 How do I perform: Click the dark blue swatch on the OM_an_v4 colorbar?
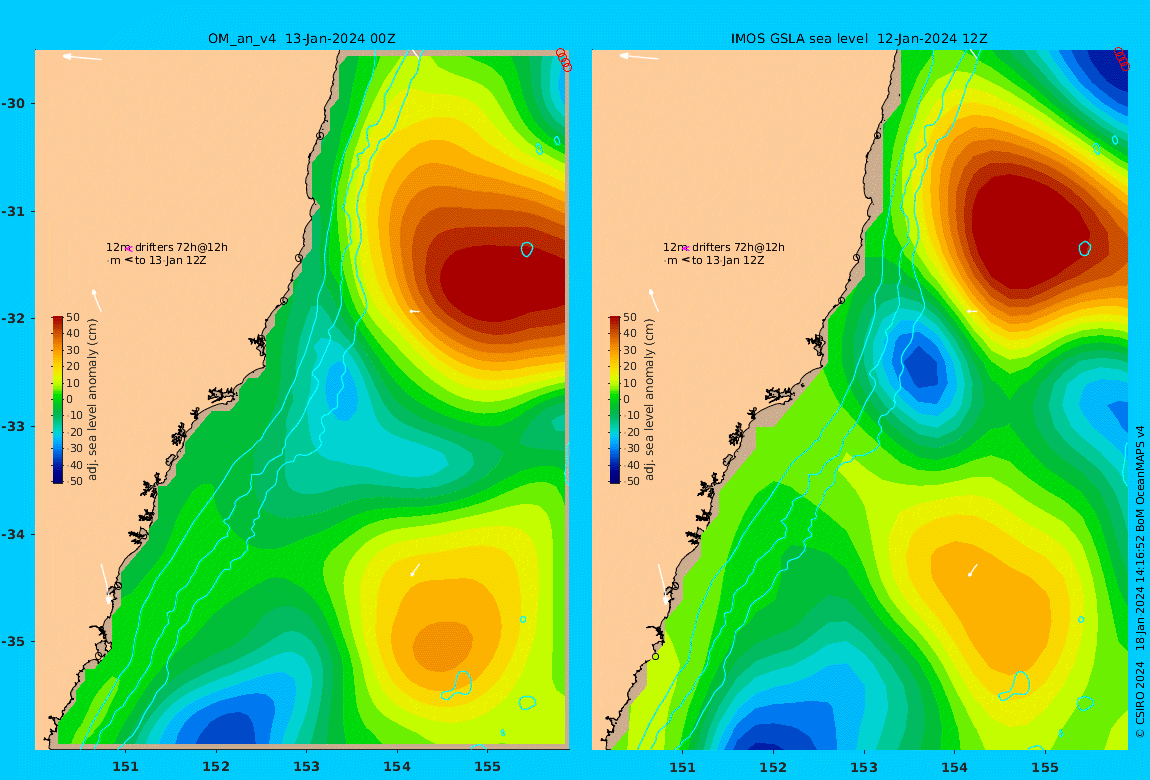(x=58, y=479)
